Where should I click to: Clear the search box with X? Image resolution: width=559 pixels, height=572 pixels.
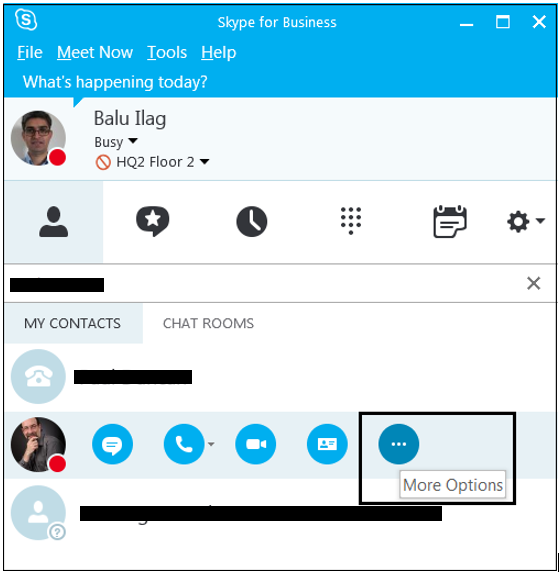(533, 283)
